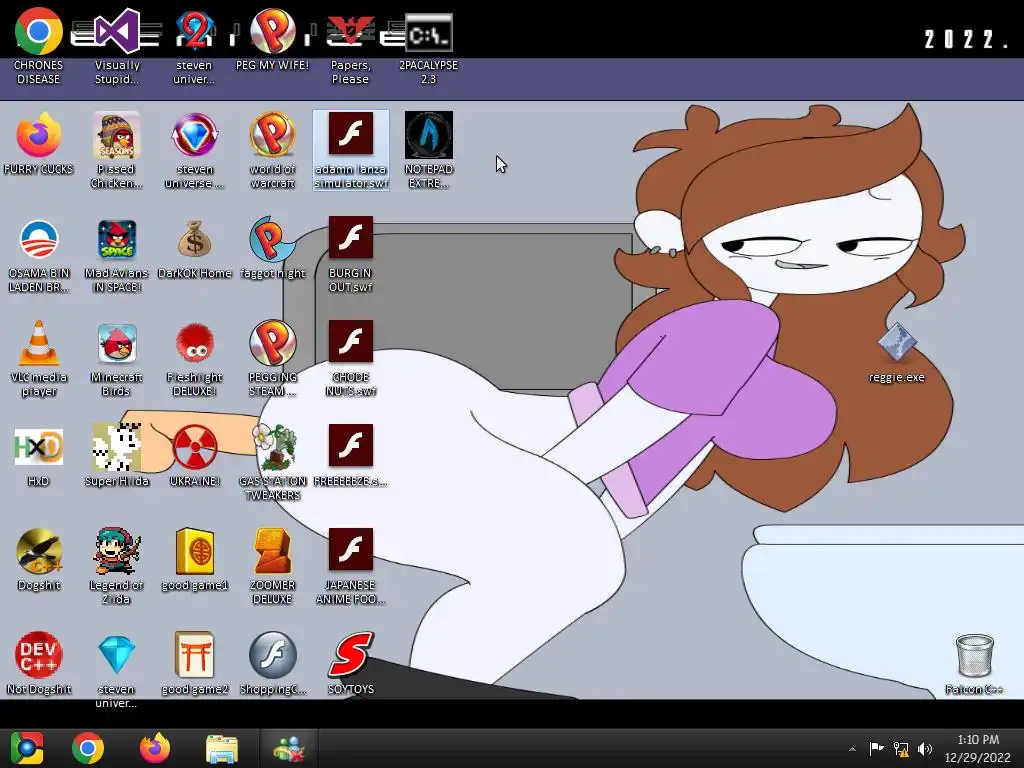Open the recycle bin labeled Falcon C++
This screenshot has width=1024, height=768.
tap(974, 655)
